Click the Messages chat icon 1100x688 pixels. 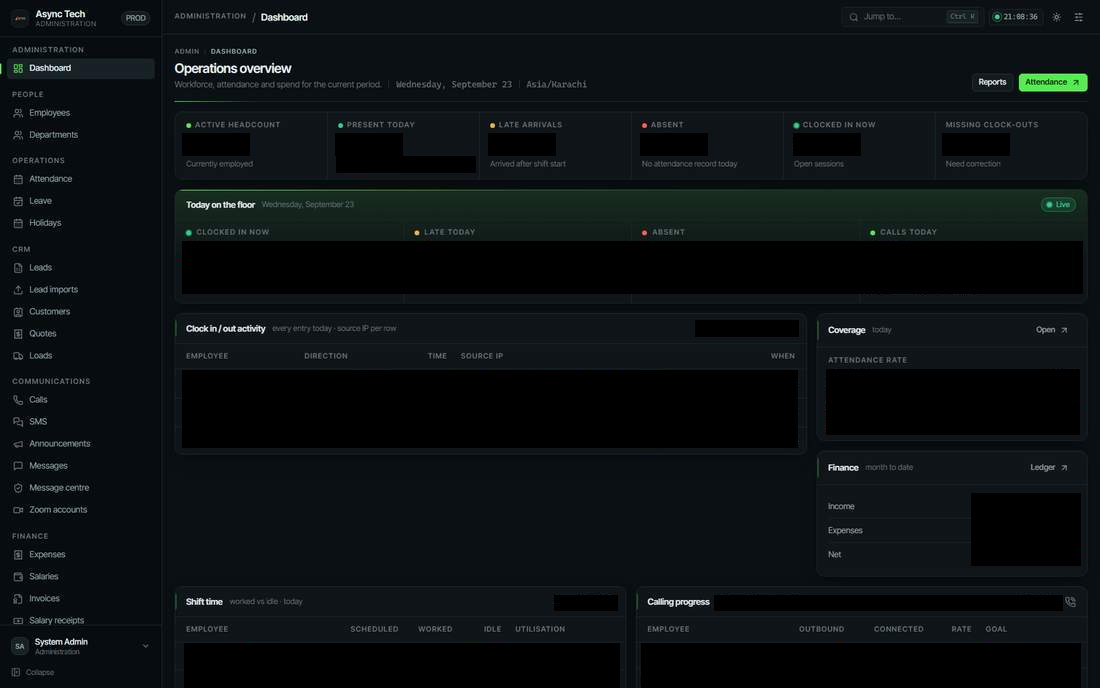click(18, 466)
